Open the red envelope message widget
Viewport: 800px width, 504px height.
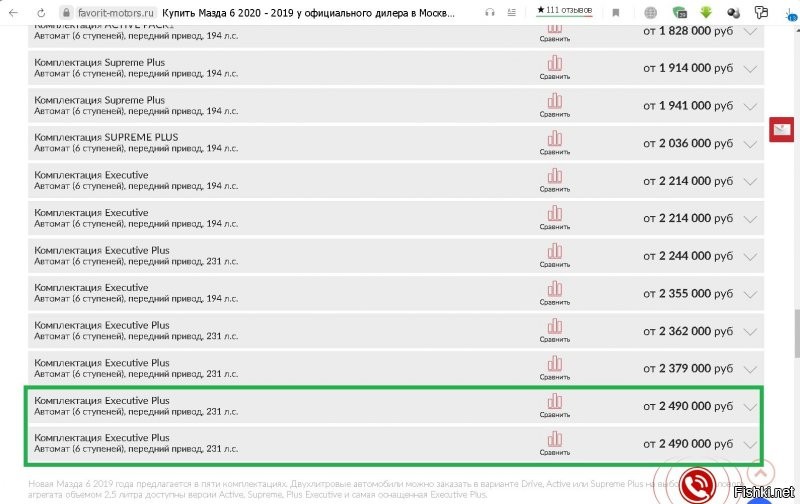(781, 130)
